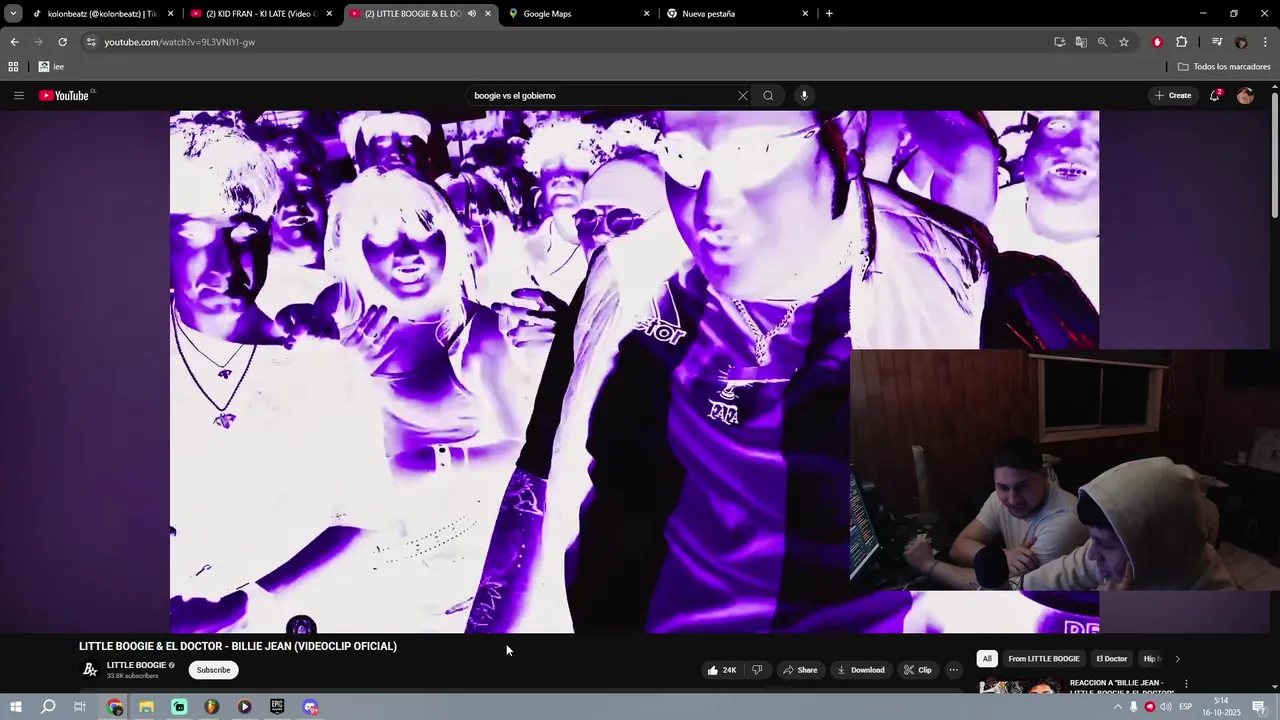Run the YouTube search magnifier button
1280x720 pixels.
click(768, 96)
